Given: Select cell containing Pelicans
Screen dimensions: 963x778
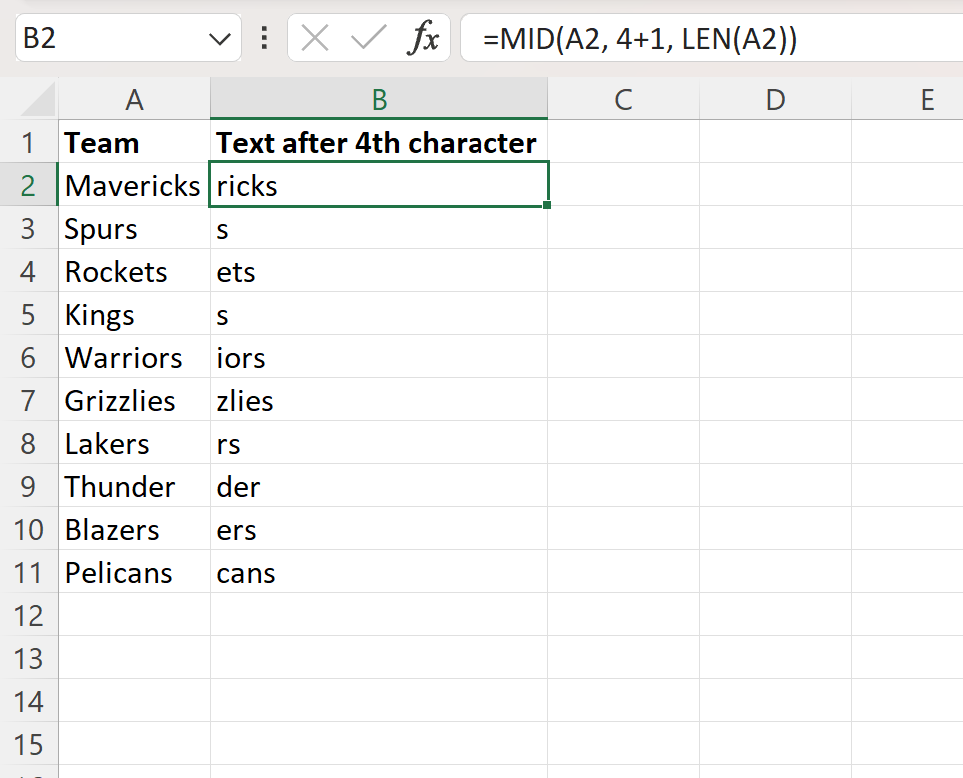Looking at the screenshot, I should tap(135, 572).
